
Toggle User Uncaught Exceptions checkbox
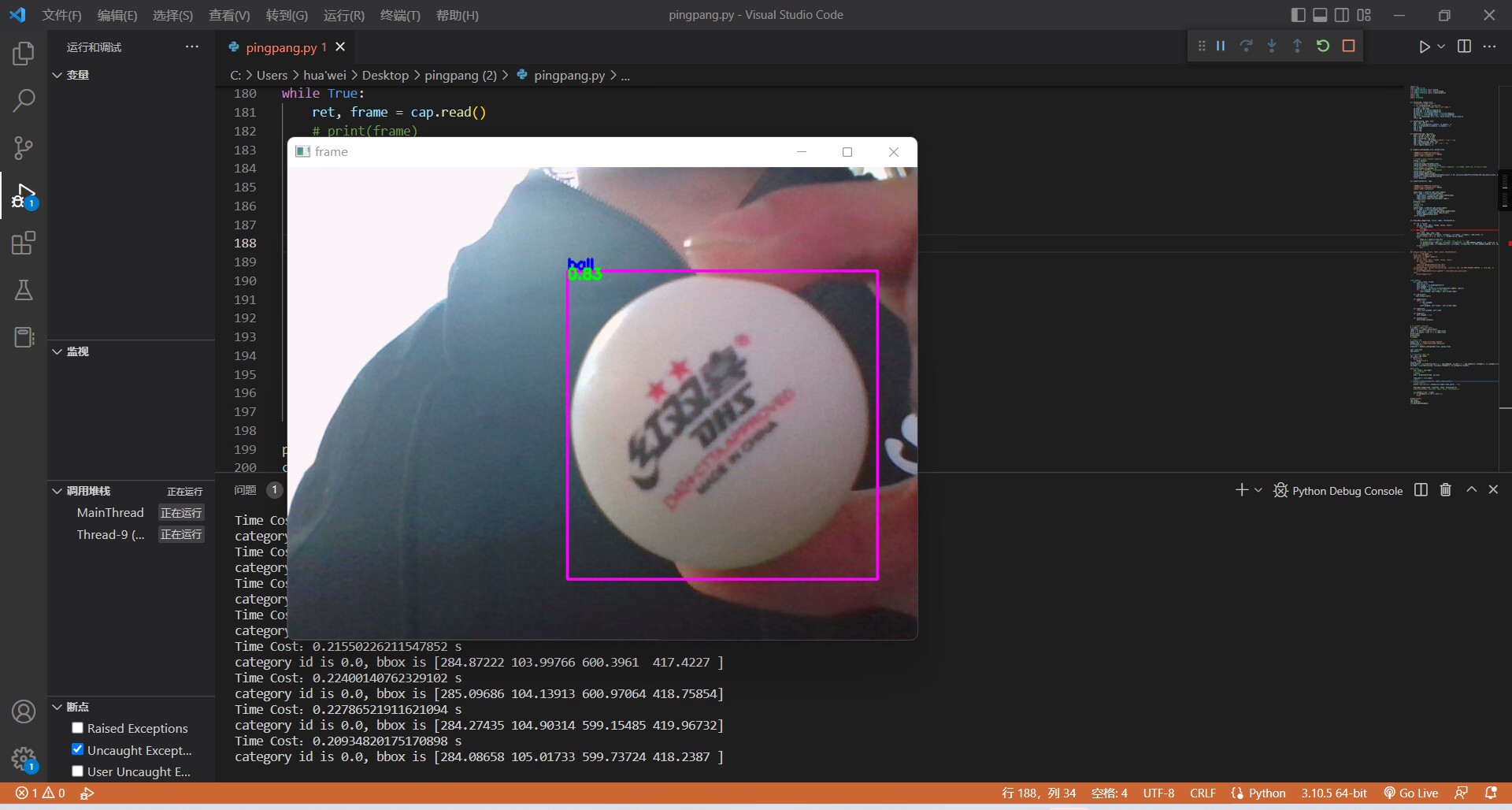pyautogui.click(x=77, y=771)
